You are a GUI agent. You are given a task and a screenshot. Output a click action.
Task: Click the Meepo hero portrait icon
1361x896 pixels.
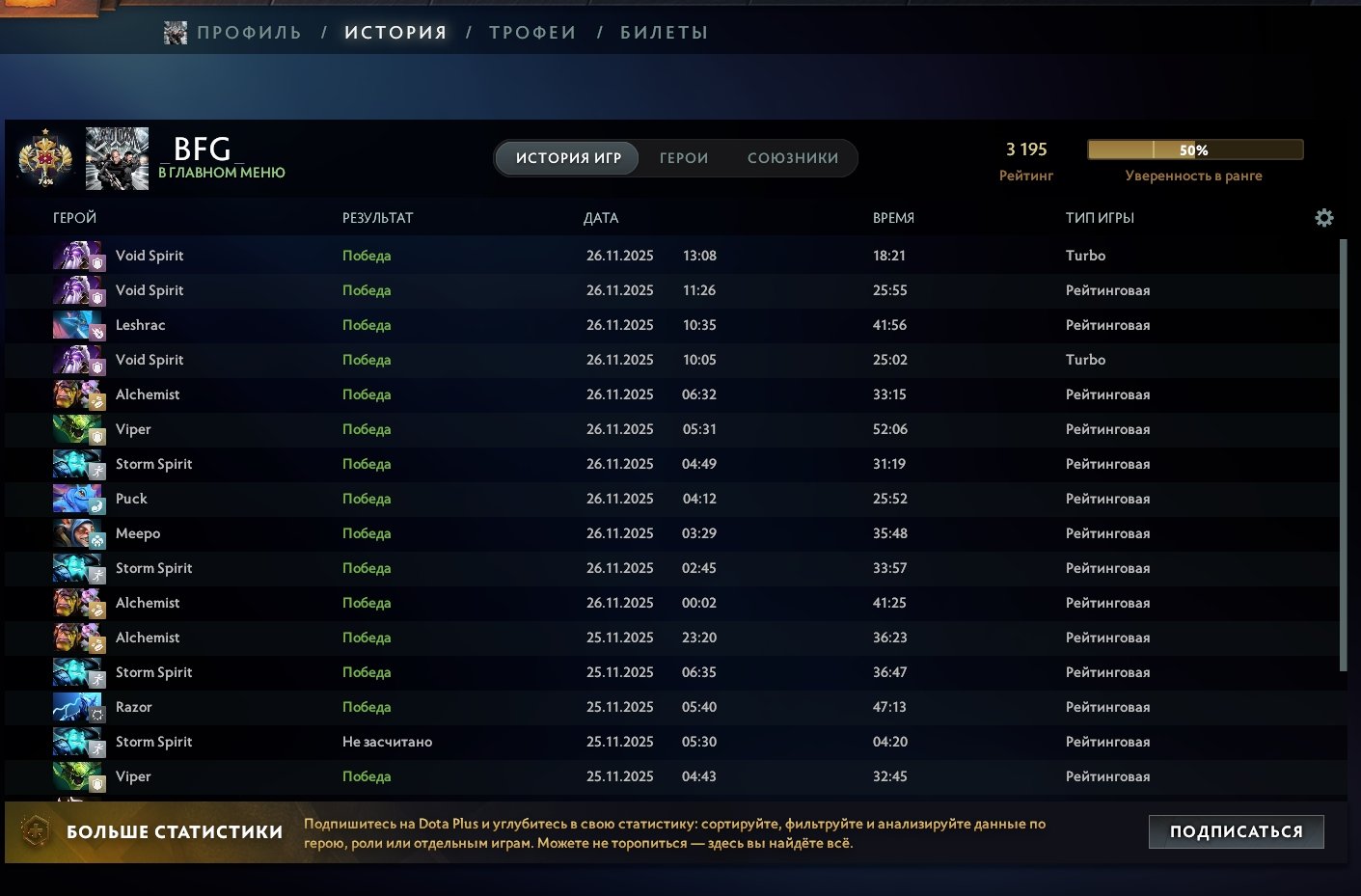click(77, 533)
